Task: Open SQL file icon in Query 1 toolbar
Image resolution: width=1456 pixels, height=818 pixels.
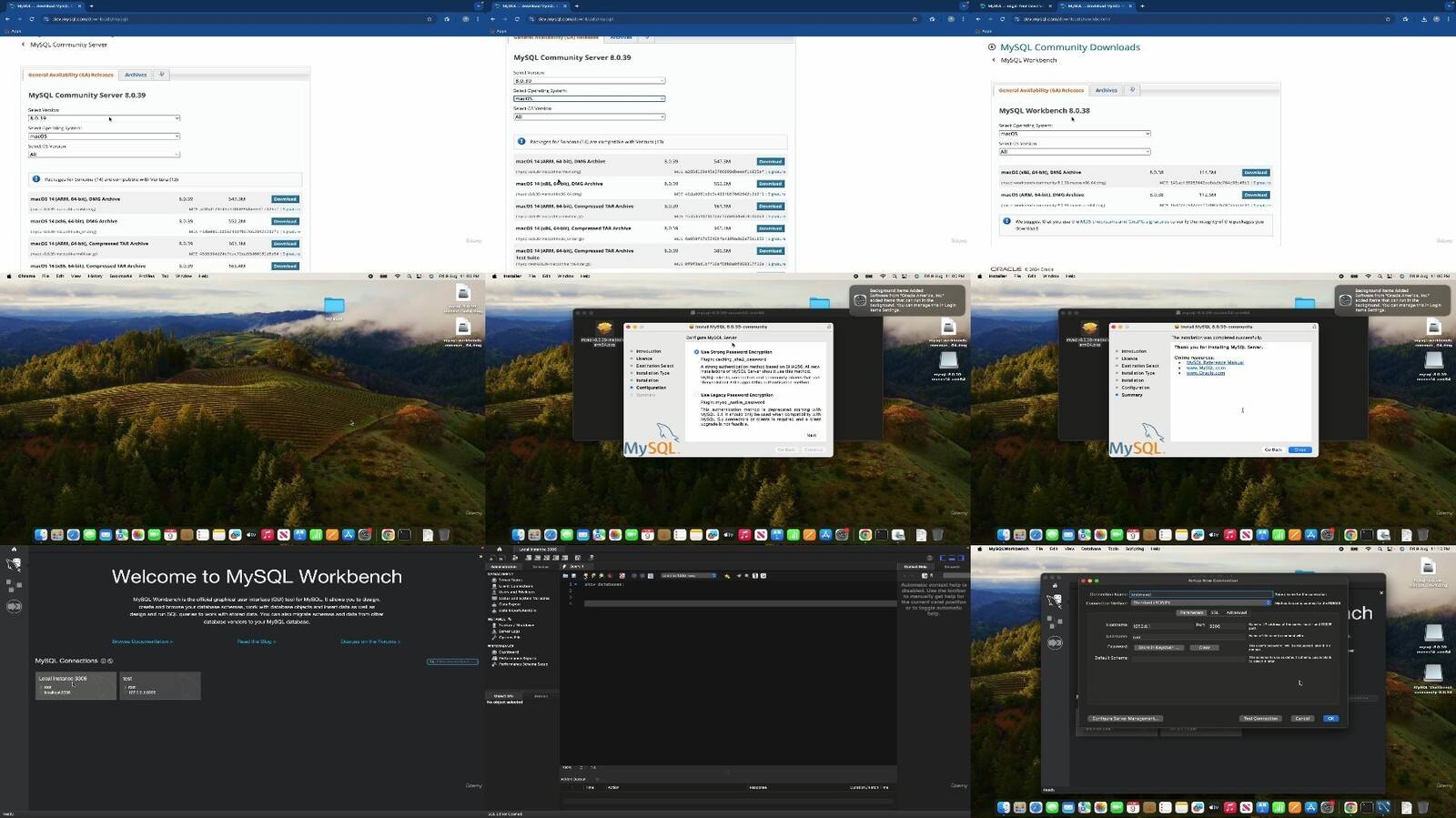Action: click(565, 576)
